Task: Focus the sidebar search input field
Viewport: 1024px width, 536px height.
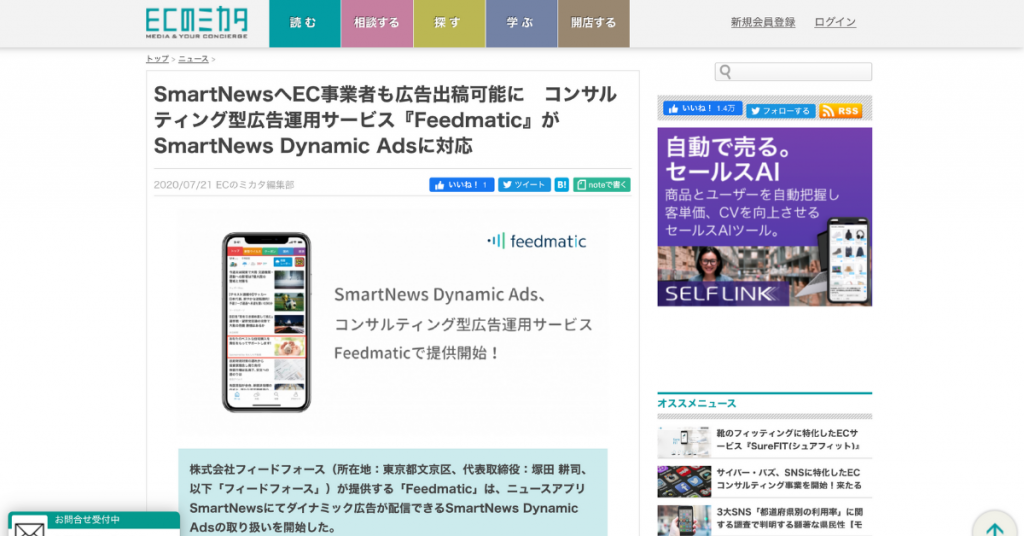Action: coord(793,72)
